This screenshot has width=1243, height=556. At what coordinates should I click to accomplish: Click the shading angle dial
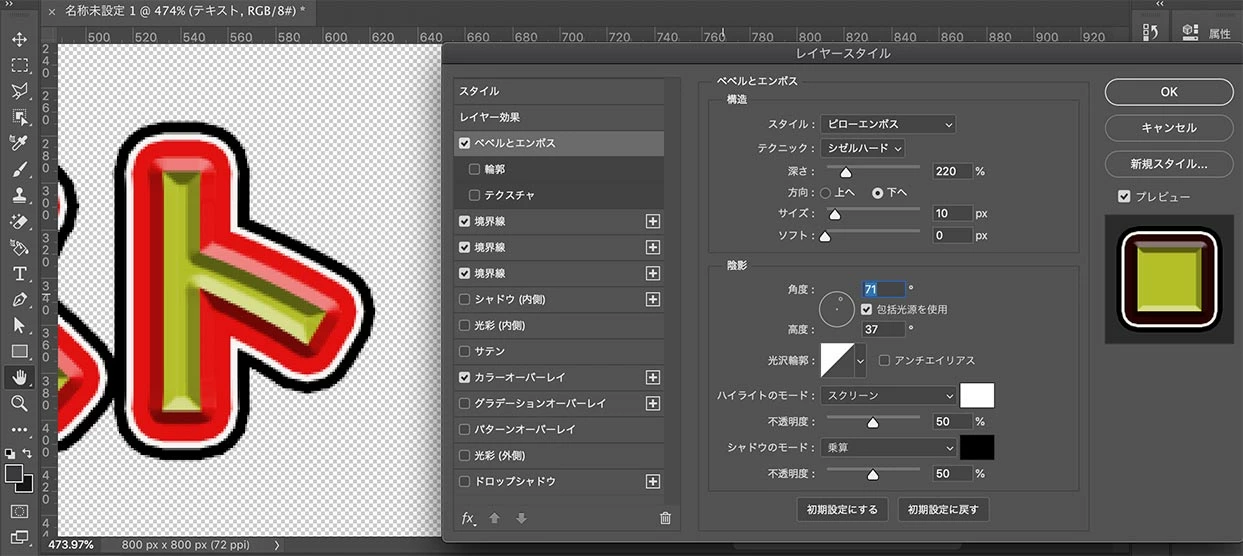838,308
